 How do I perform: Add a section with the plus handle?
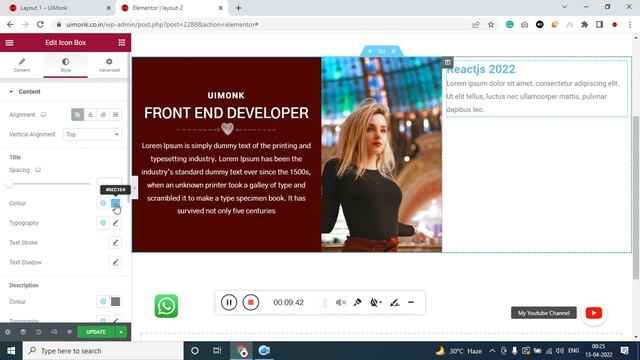(x=370, y=51)
